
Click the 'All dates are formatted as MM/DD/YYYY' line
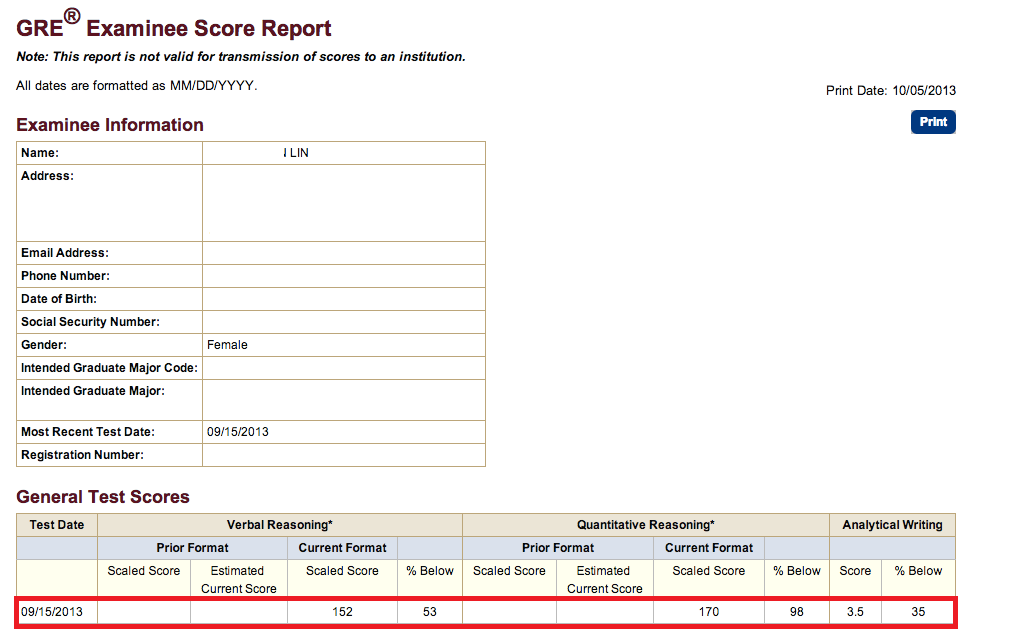point(137,85)
